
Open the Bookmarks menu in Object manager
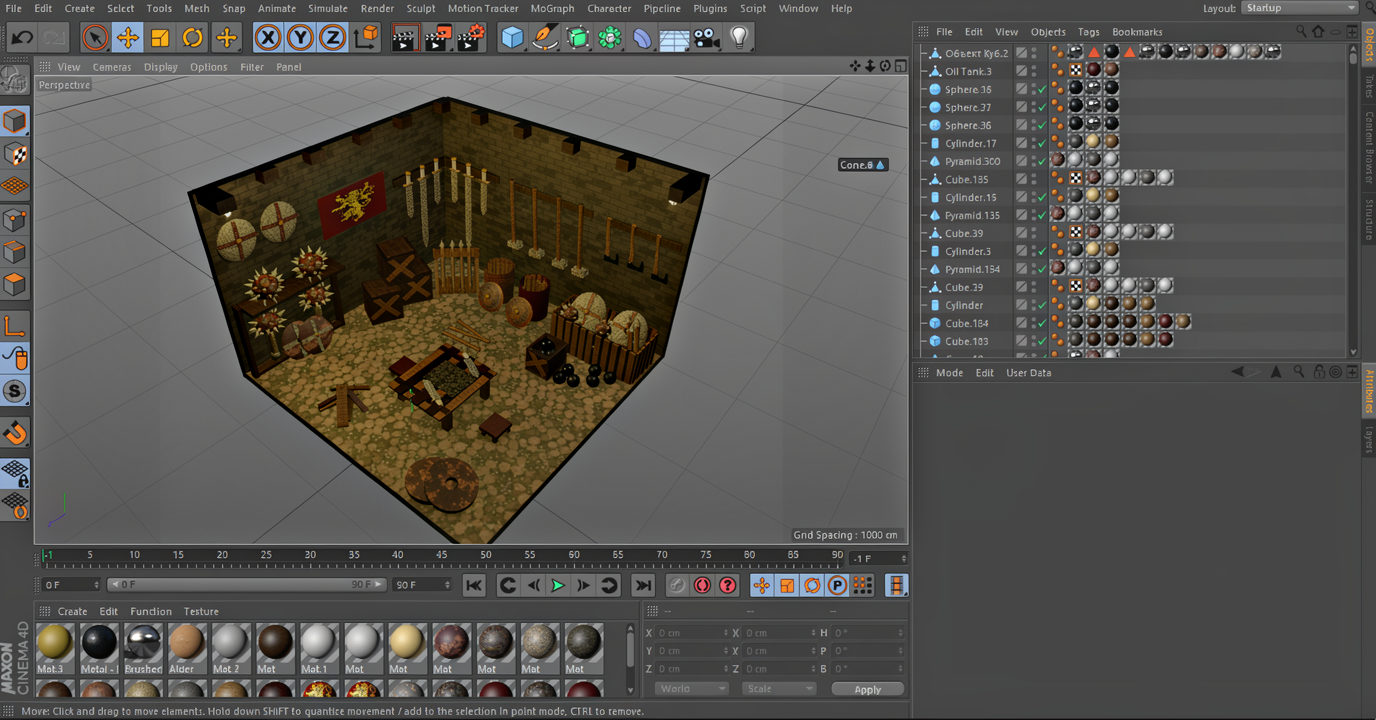click(1137, 32)
